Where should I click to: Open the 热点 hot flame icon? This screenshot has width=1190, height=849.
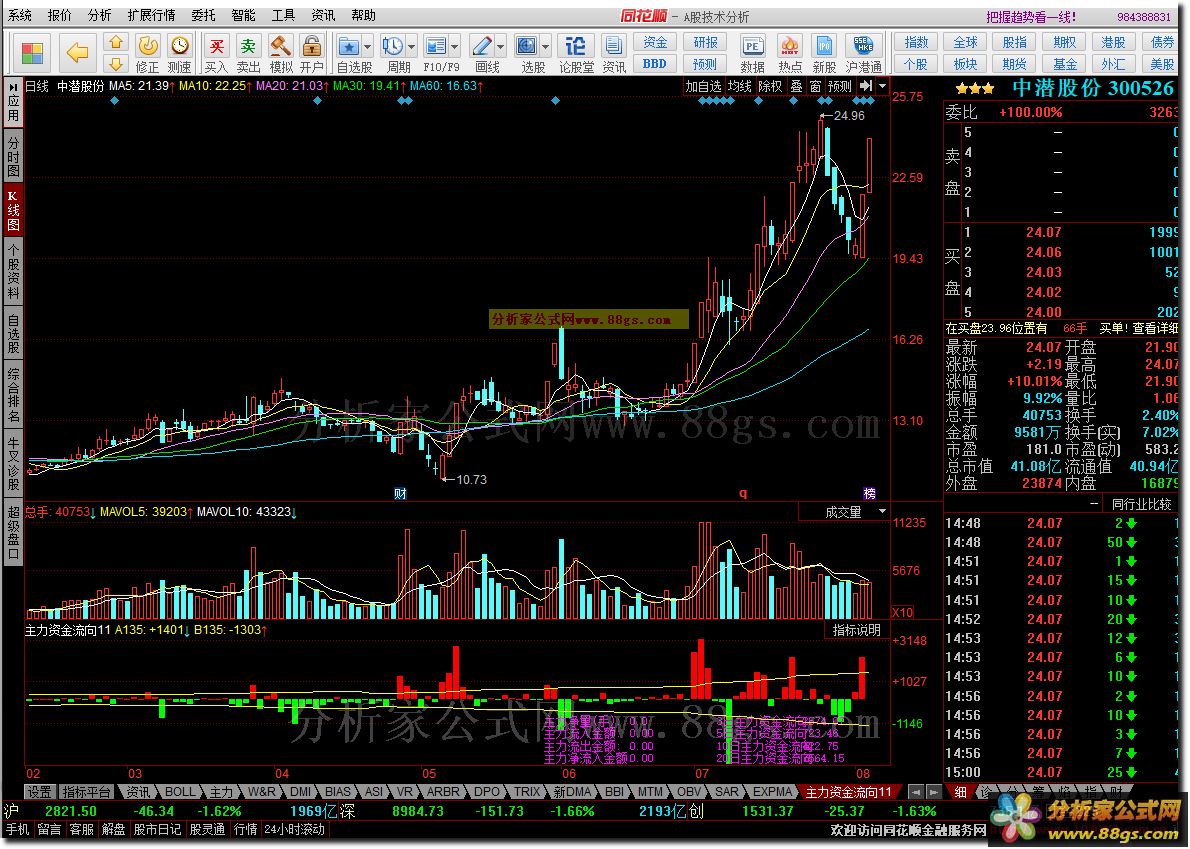789,46
